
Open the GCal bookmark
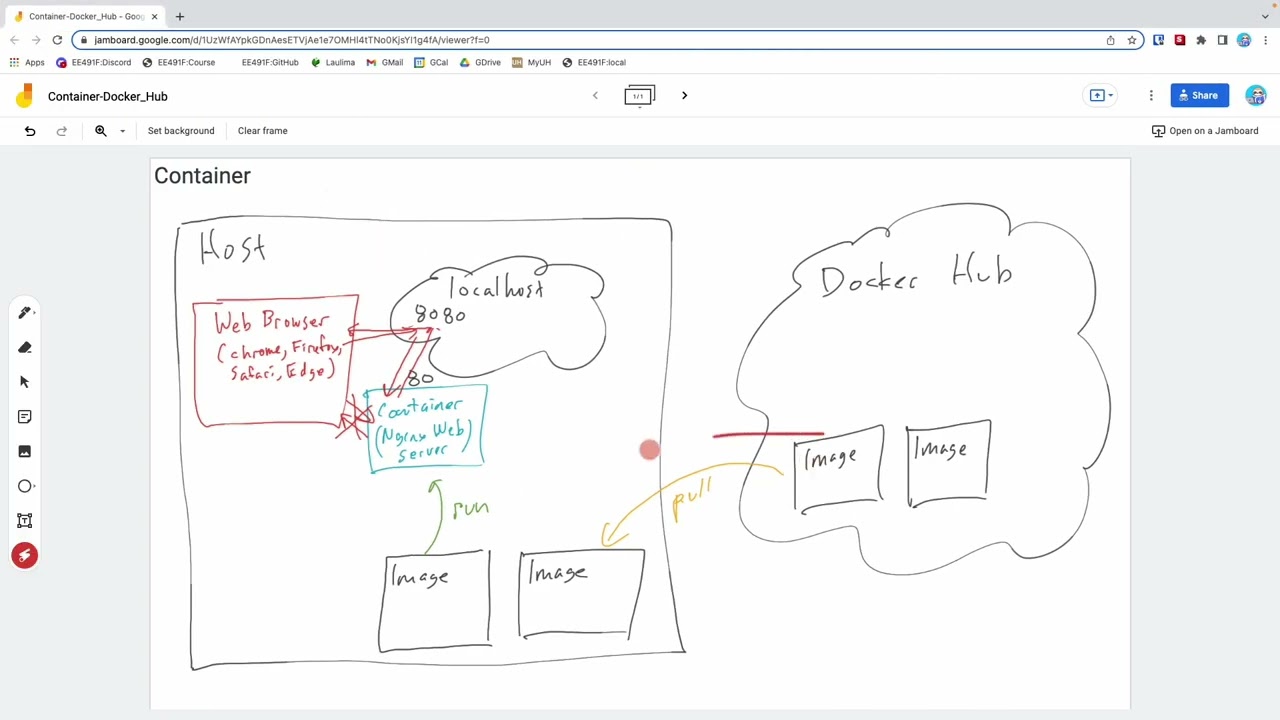point(431,62)
